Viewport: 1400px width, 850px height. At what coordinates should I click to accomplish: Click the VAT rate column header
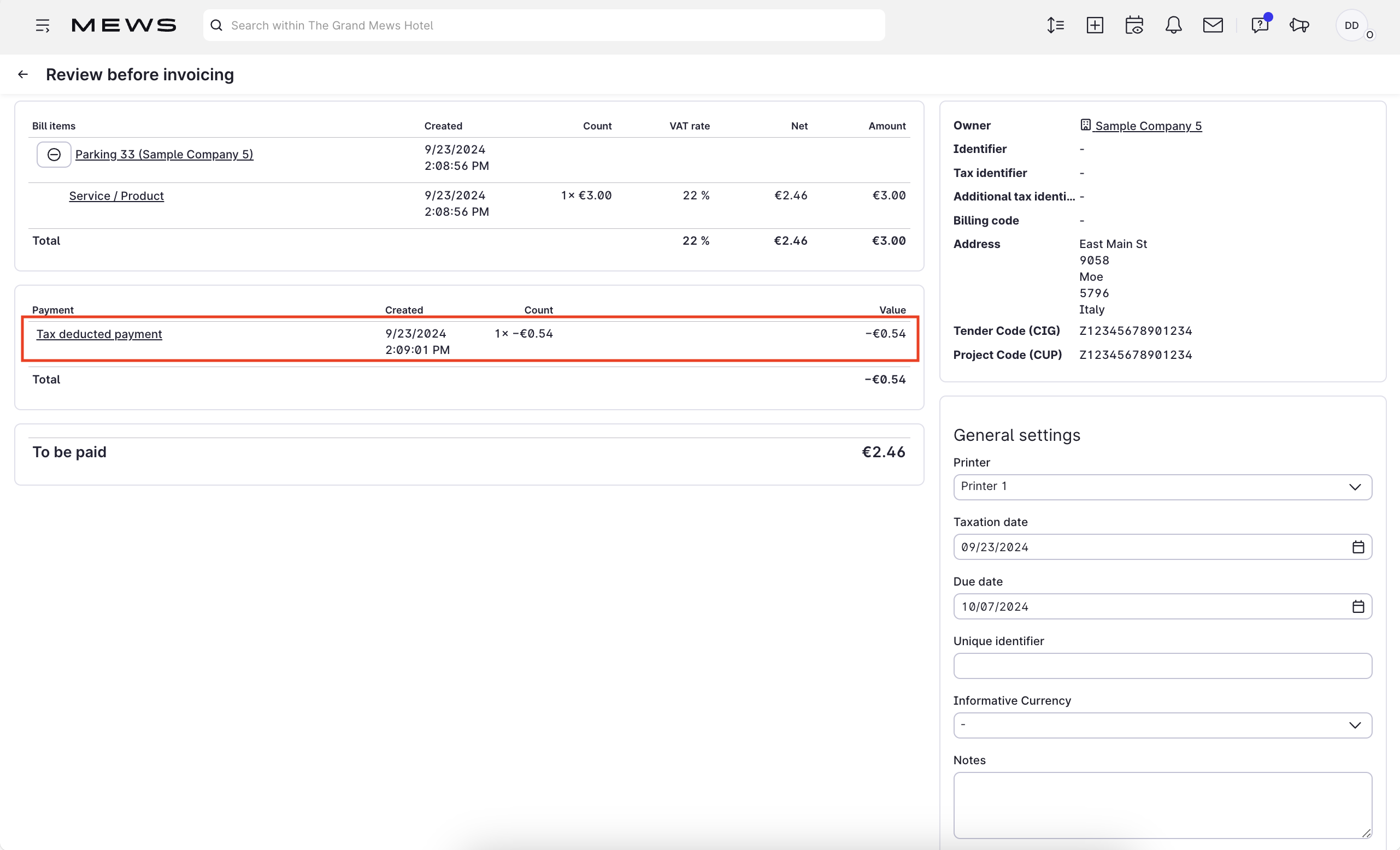pos(690,126)
